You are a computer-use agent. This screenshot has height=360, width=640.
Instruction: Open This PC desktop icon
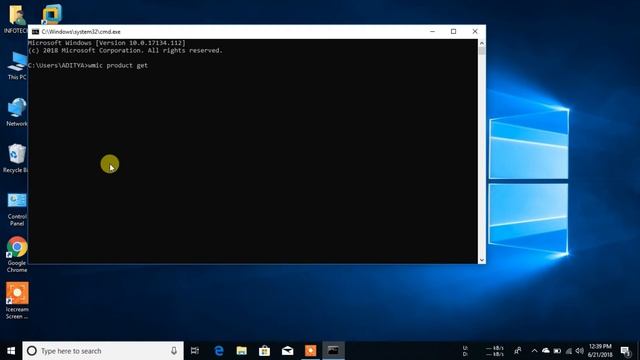pos(16,66)
